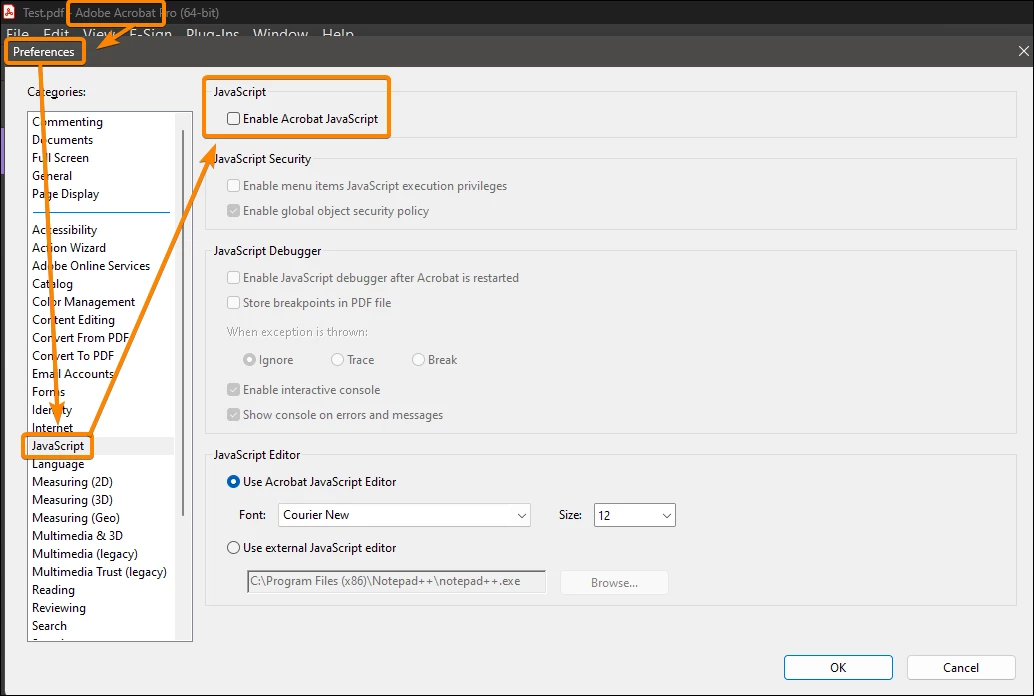Viewport: 1034px width, 696px height.
Task: Open the E-Sign menu
Action: tap(150, 34)
